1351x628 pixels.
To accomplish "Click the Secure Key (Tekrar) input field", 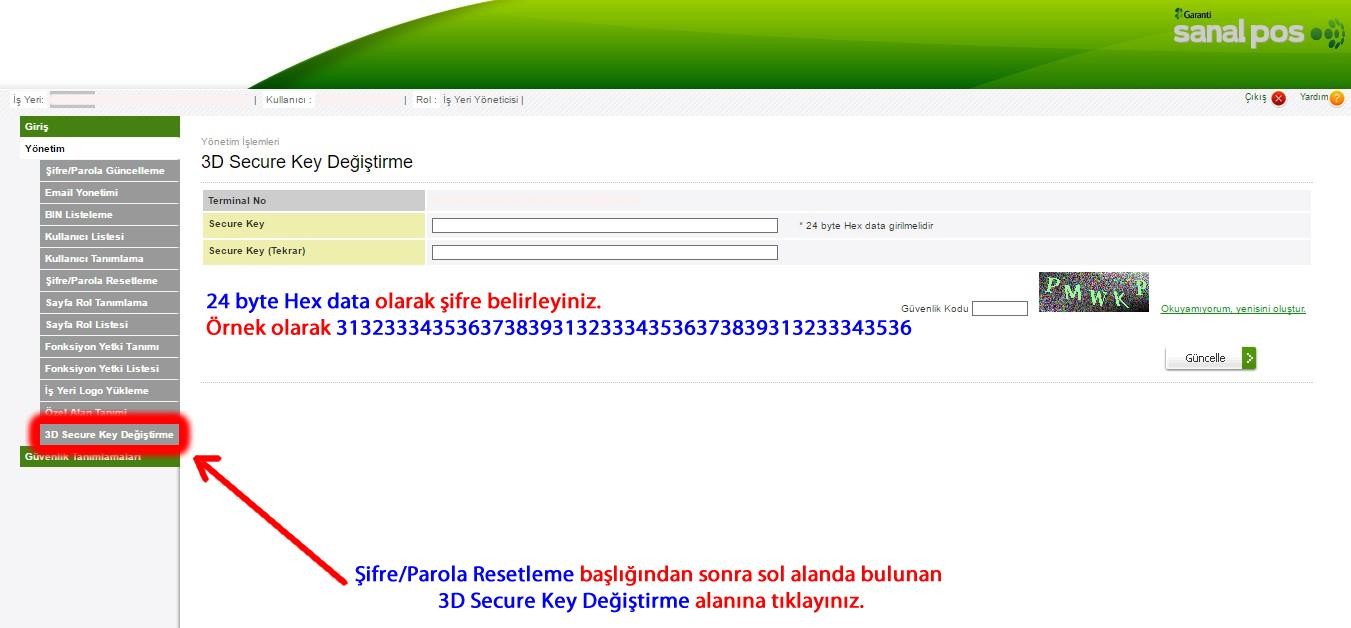I will pyautogui.click(x=604, y=252).
